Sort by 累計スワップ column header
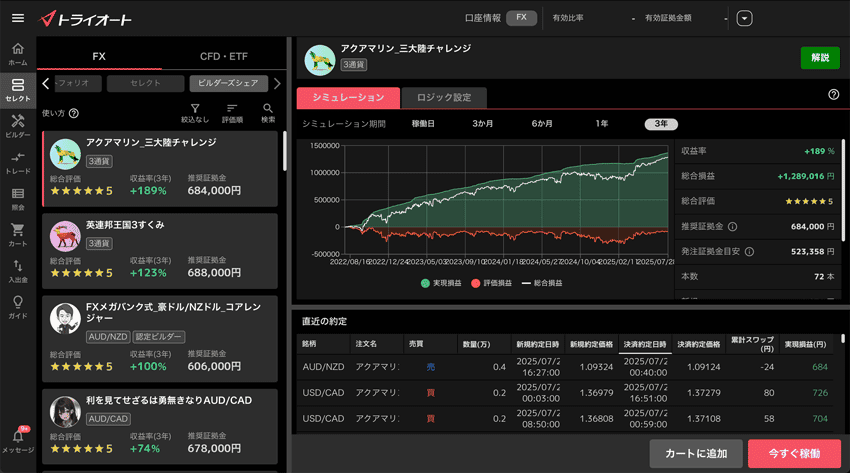Image resolution: width=850 pixels, height=473 pixels. [x=752, y=344]
